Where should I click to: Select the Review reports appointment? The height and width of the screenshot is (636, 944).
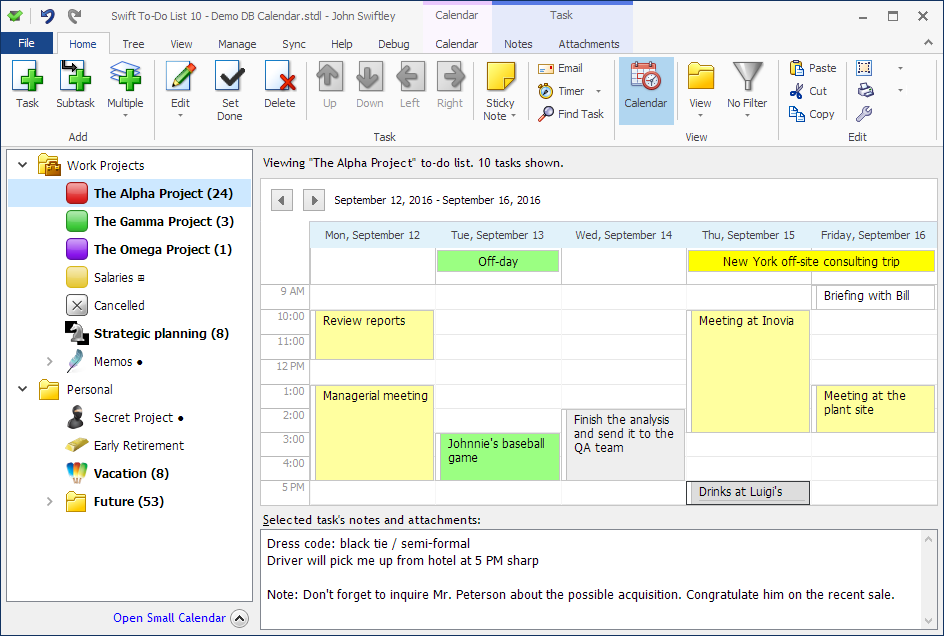point(374,335)
